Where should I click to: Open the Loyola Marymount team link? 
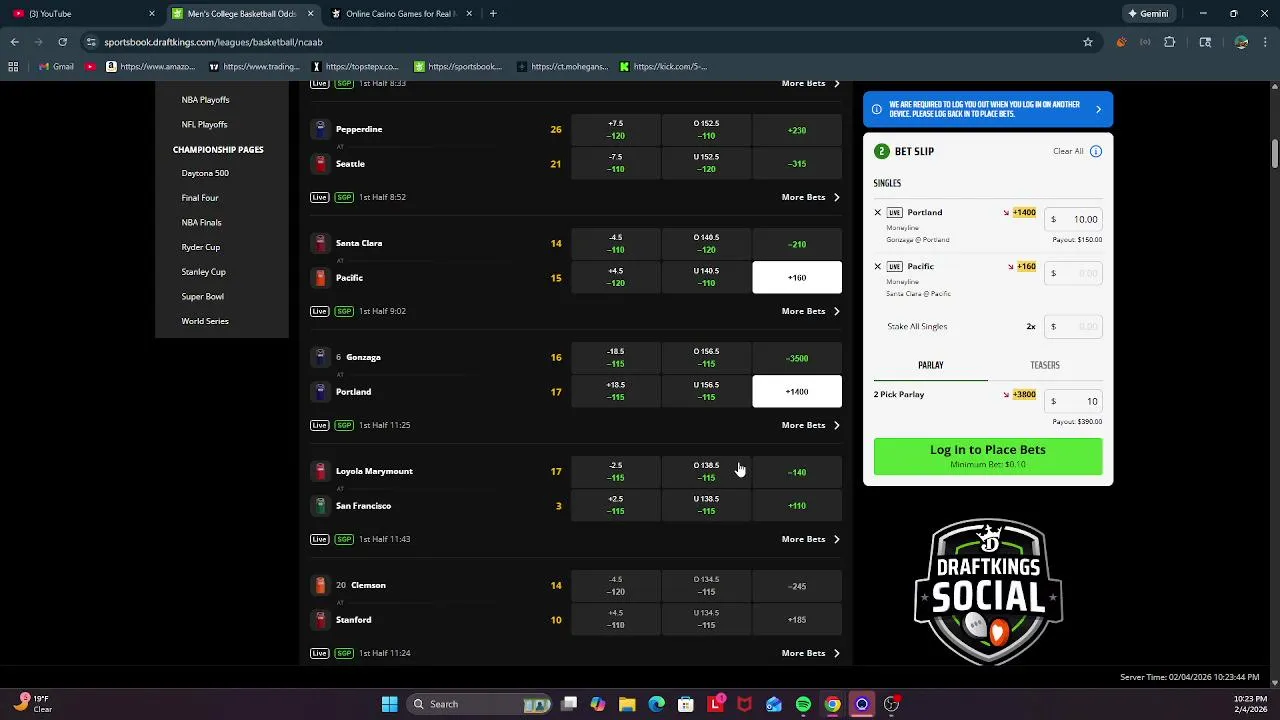tap(374, 471)
